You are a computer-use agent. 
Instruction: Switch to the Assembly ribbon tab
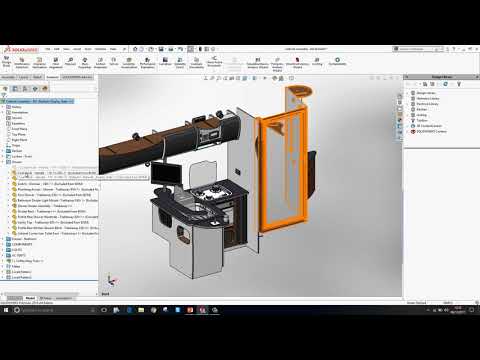coord(8,77)
